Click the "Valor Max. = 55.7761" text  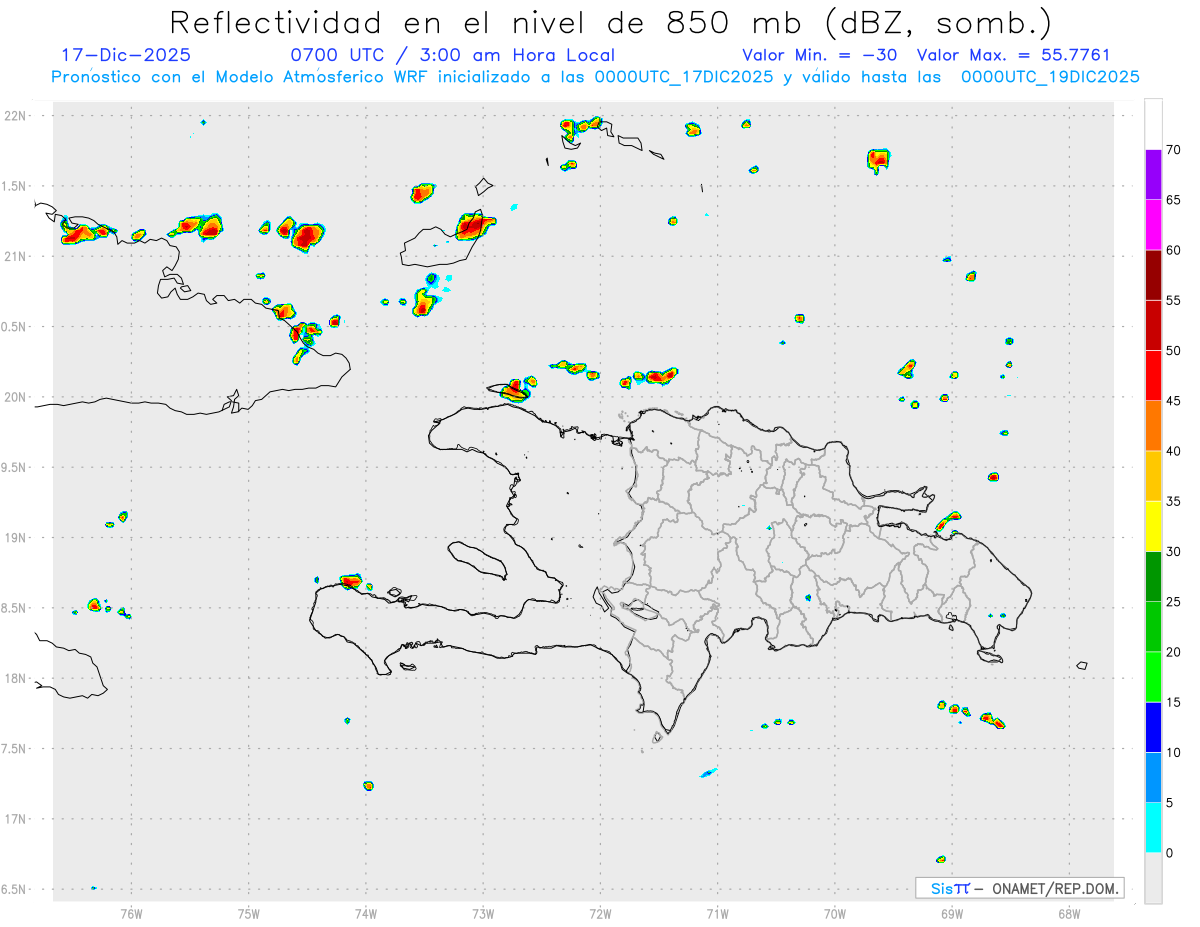pos(1013,55)
